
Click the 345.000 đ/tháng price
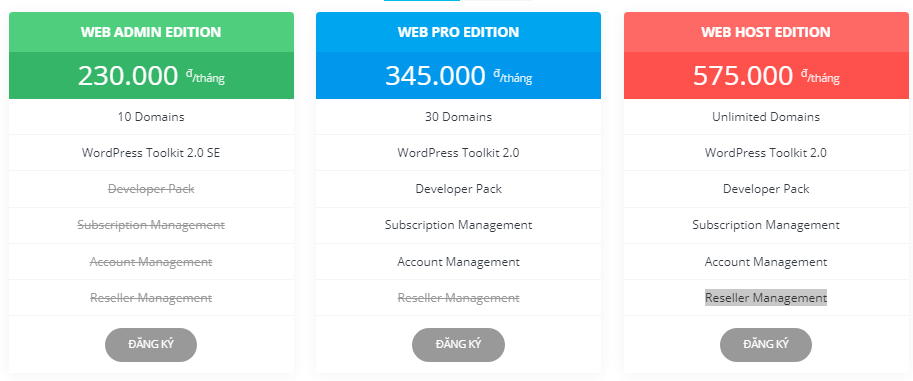(458, 76)
